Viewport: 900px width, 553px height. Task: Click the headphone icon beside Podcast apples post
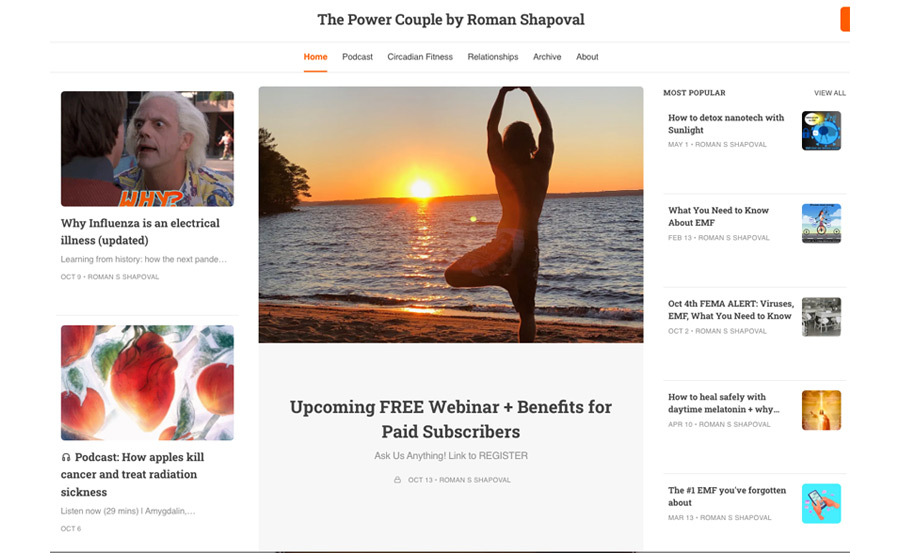pyautogui.click(x=65, y=458)
